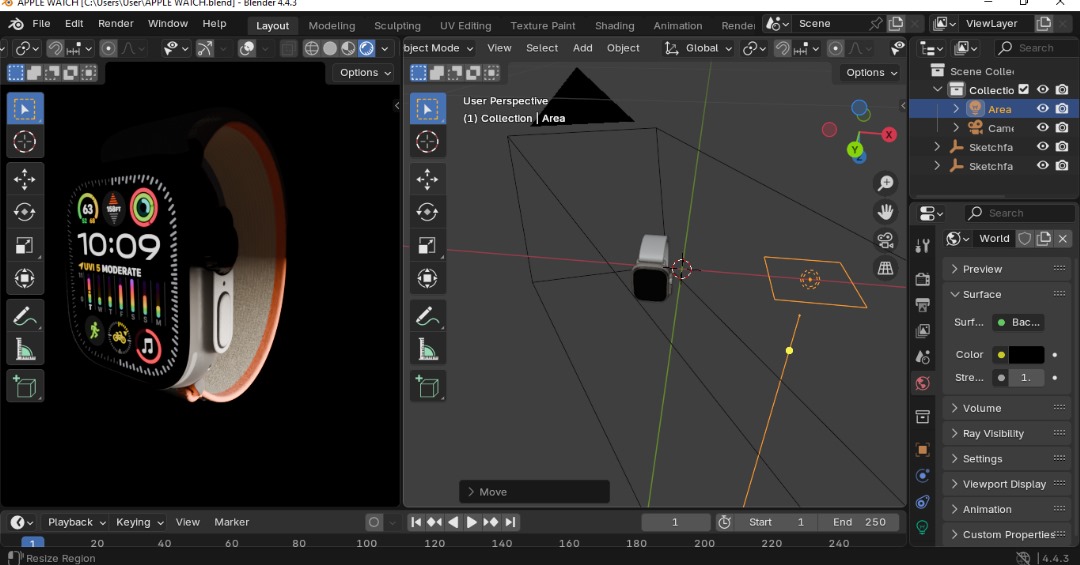Select the Move tool in left viewport
The height and width of the screenshot is (565, 1080).
click(x=25, y=179)
